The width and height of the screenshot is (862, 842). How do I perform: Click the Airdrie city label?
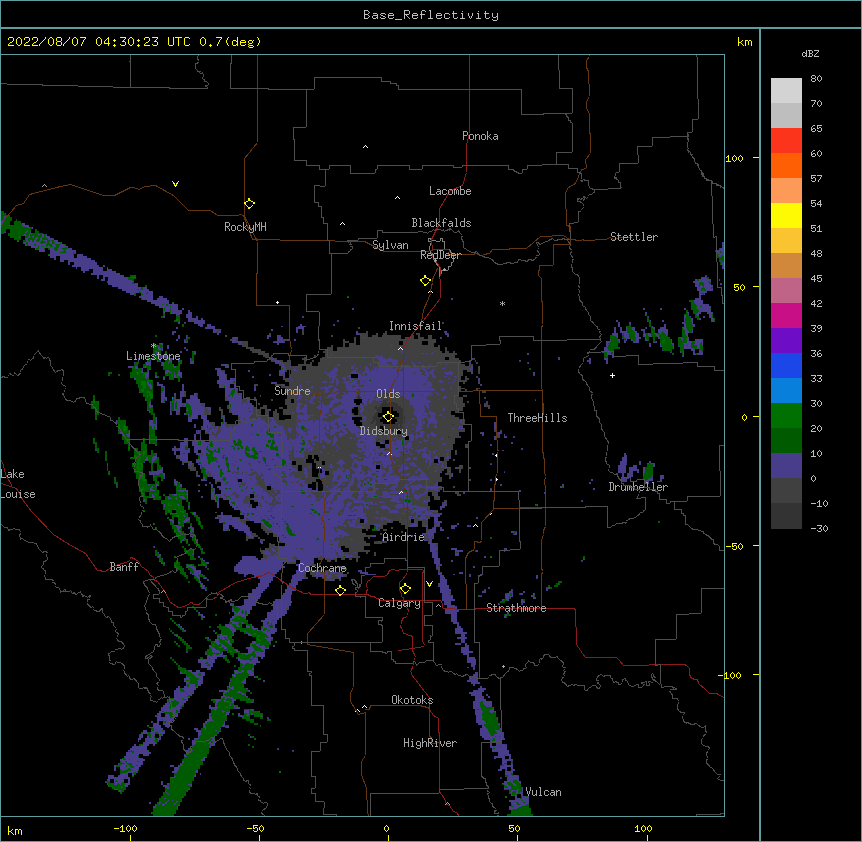(403, 537)
